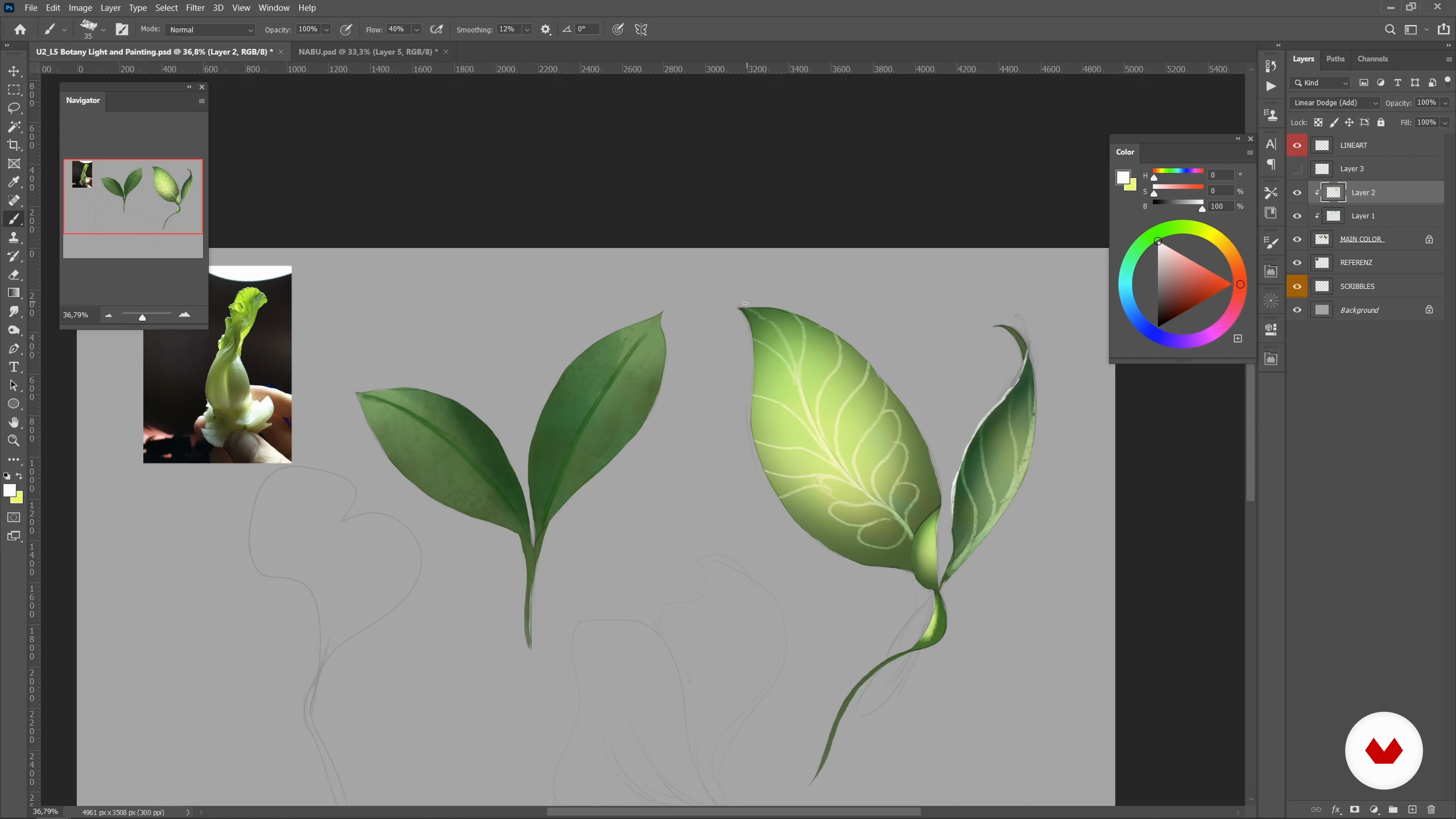
Task: Hide the Layer 2 layer
Action: (x=1297, y=193)
